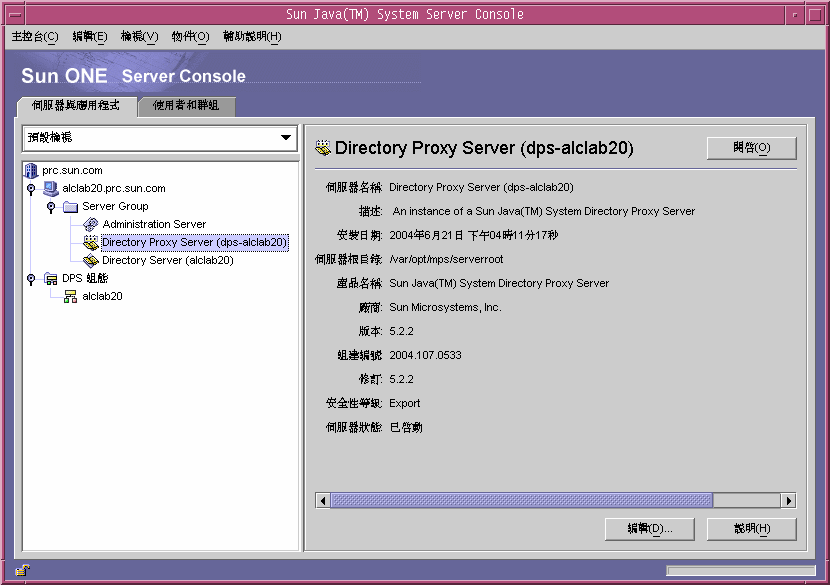The width and height of the screenshot is (830, 585).
Task: Click the prc.sun.com domain icon
Action: pos(31,170)
